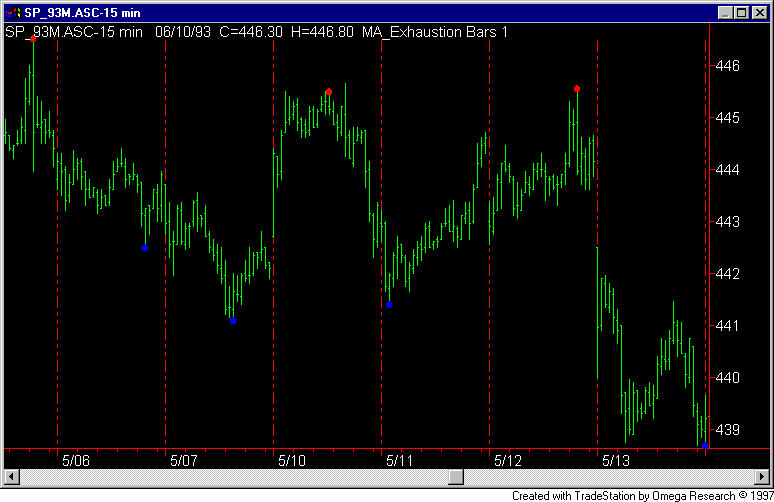Click the 445 price axis label
Viewport: 774px width, 502px height.
click(x=728, y=118)
